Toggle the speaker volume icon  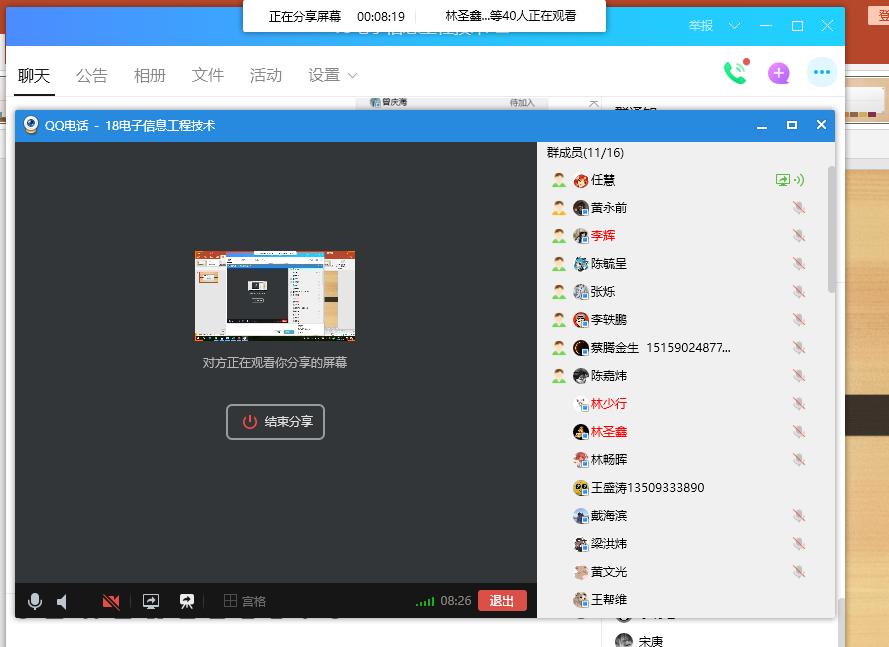pos(63,601)
